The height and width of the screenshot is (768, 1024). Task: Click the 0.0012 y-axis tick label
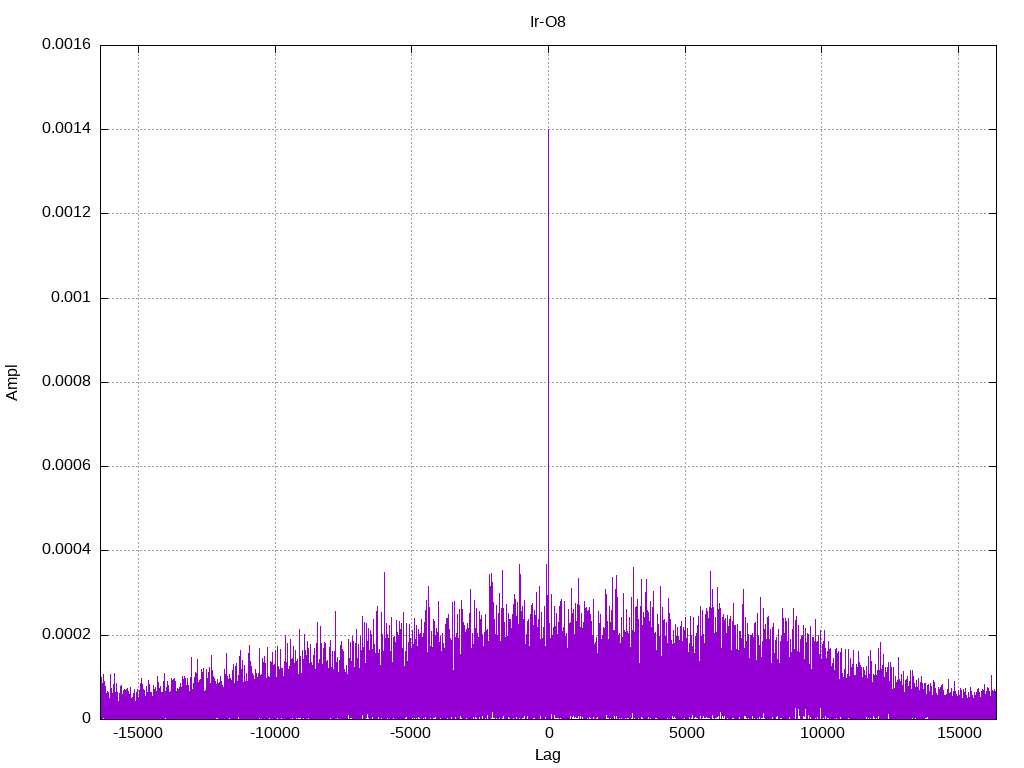[x=67, y=213]
